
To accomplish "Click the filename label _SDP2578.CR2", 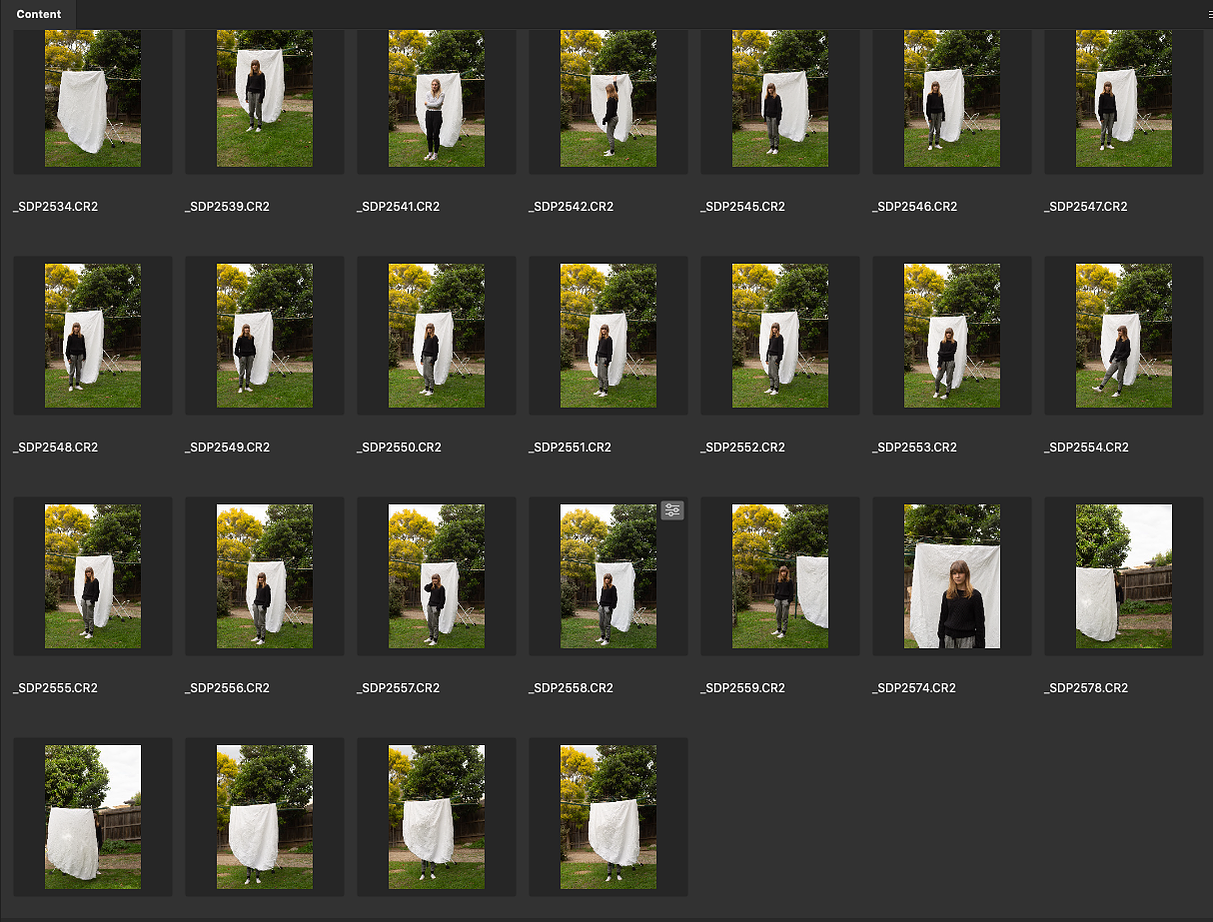I will point(1086,688).
